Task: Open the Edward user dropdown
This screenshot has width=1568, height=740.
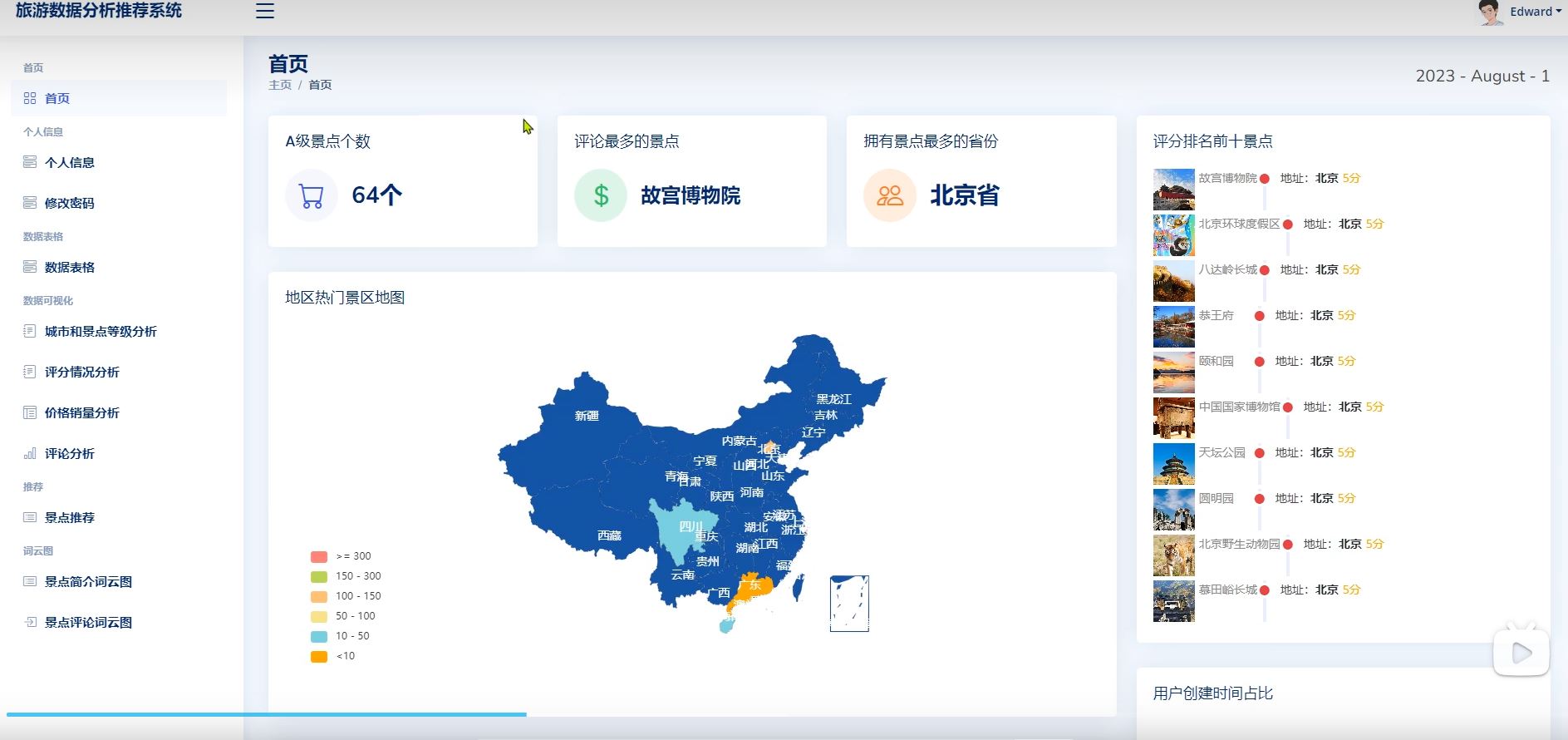Action: click(1535, 12)
